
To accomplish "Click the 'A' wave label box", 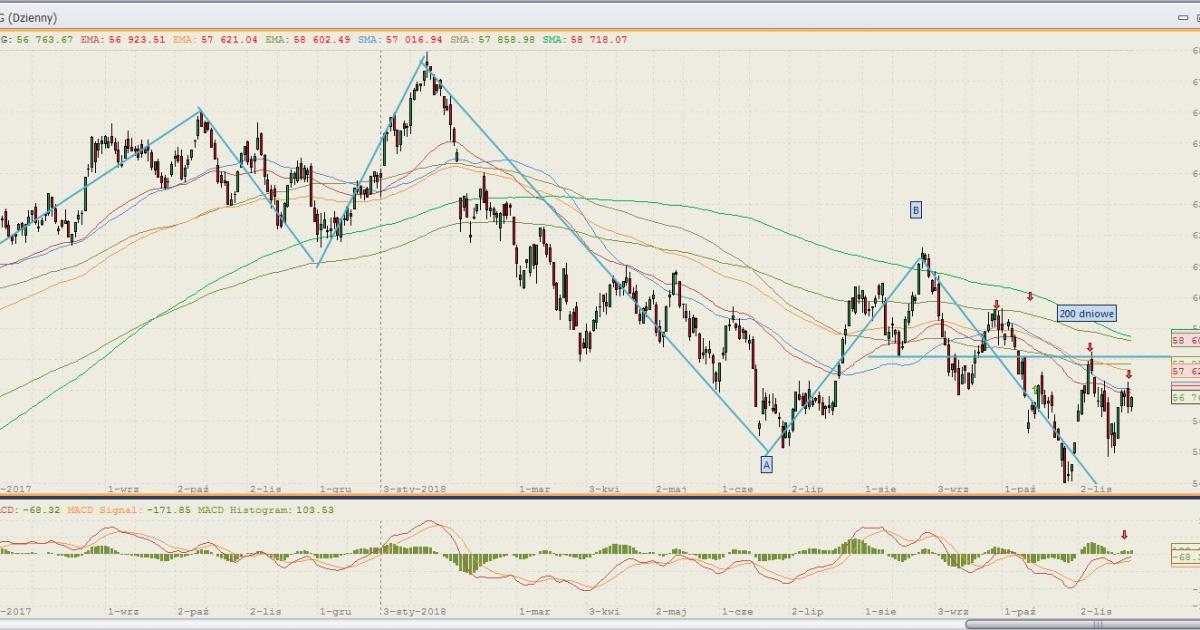I will 767,464.
